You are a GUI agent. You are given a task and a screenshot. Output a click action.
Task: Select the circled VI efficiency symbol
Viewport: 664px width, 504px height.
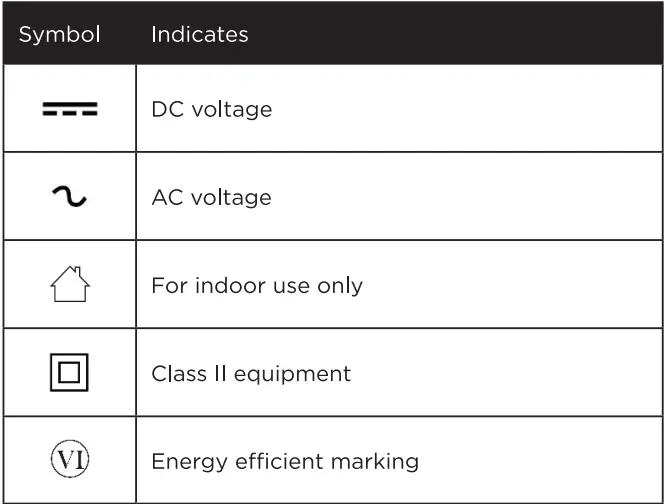pyautogui.click(x=69, y=461)
